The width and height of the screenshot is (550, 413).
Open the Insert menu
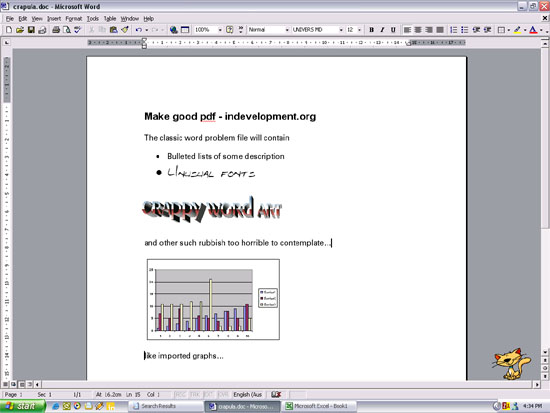54,19
